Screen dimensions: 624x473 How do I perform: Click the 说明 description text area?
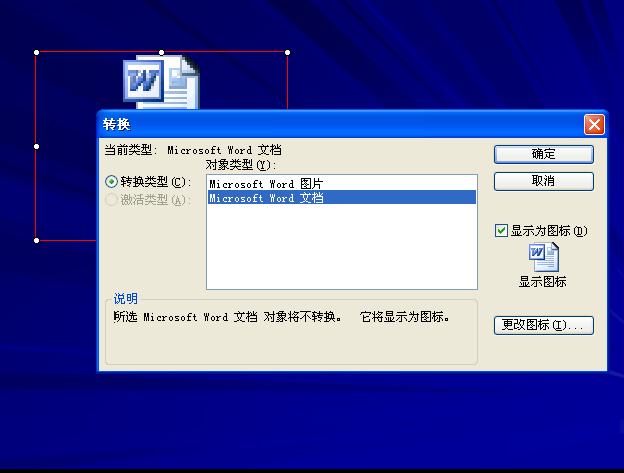(x=281, y=317)
